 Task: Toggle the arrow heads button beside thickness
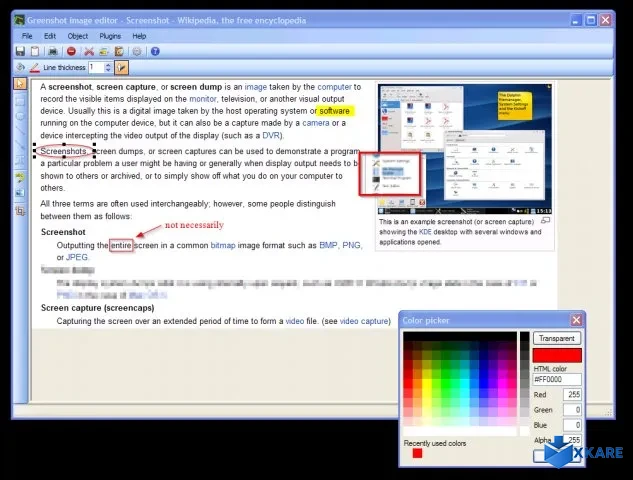(123, 68)
